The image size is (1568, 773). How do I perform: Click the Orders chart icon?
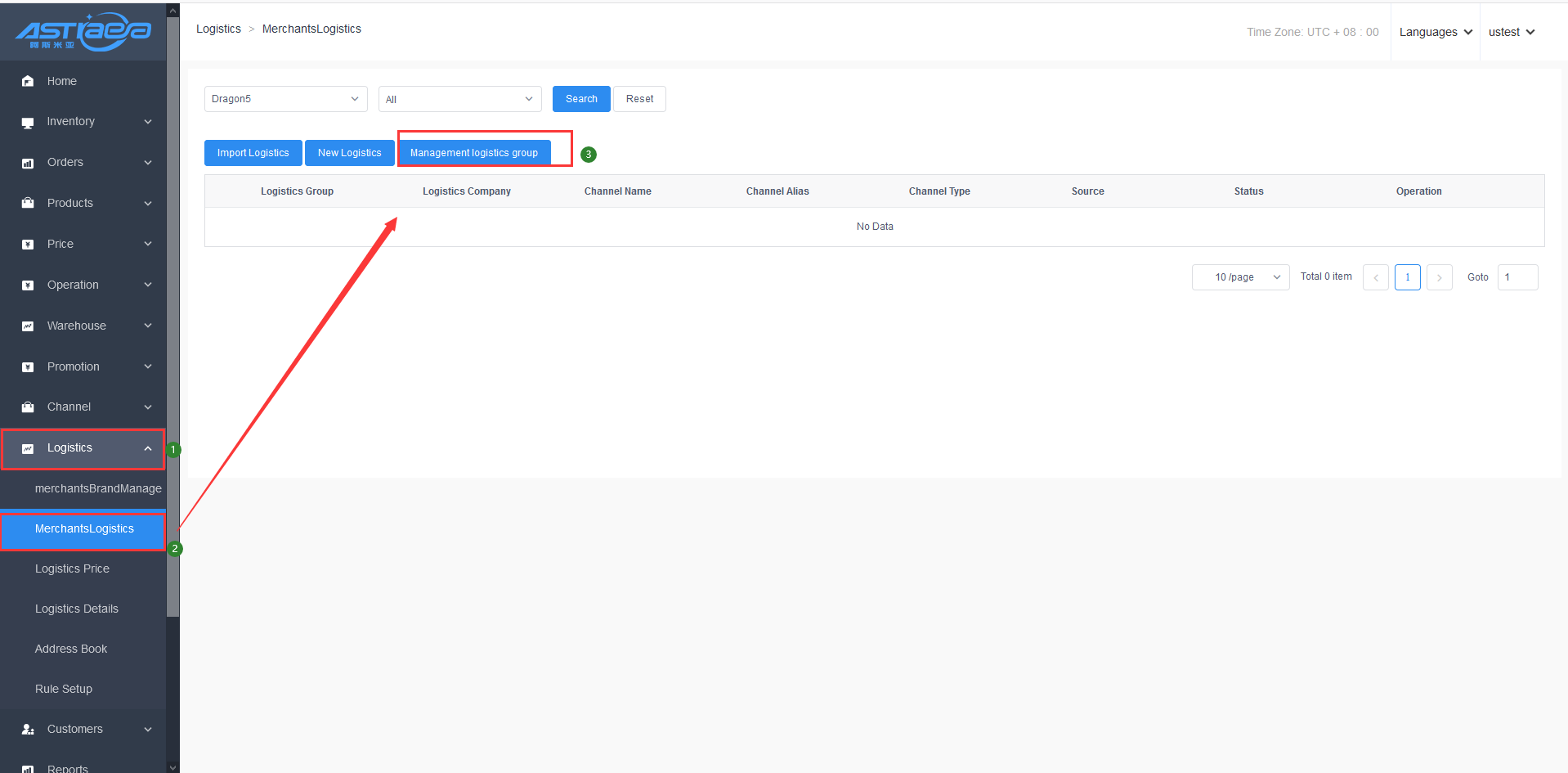pos(28,163)
